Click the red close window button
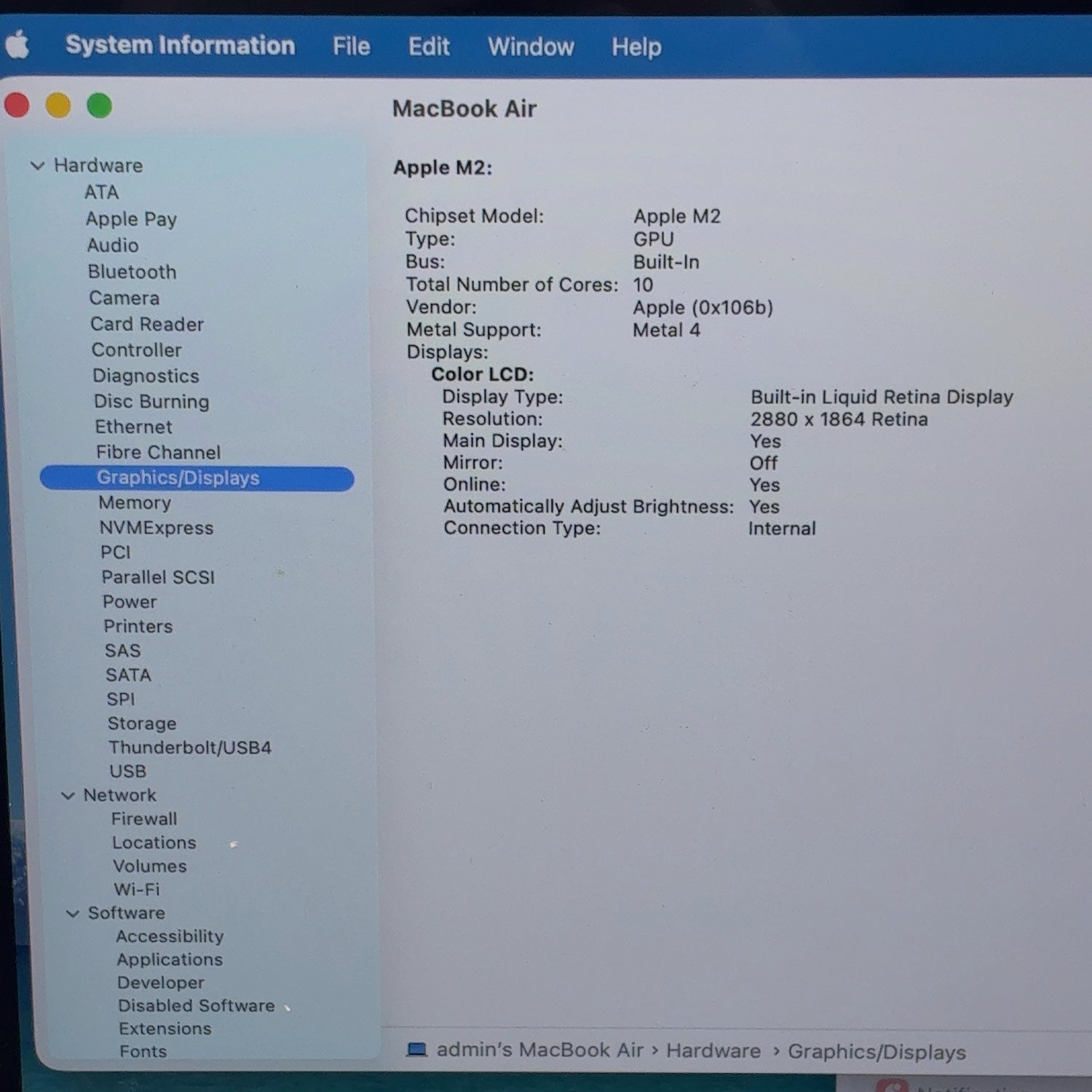Screen dimensions: 1092x1092 17,106
